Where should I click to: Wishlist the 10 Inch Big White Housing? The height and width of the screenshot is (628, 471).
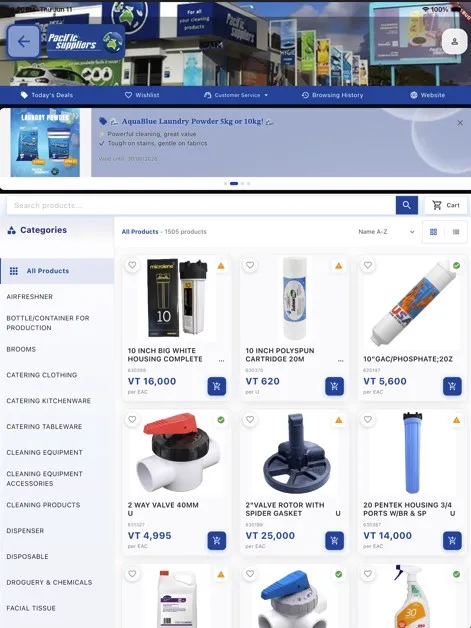pos(132,265)
